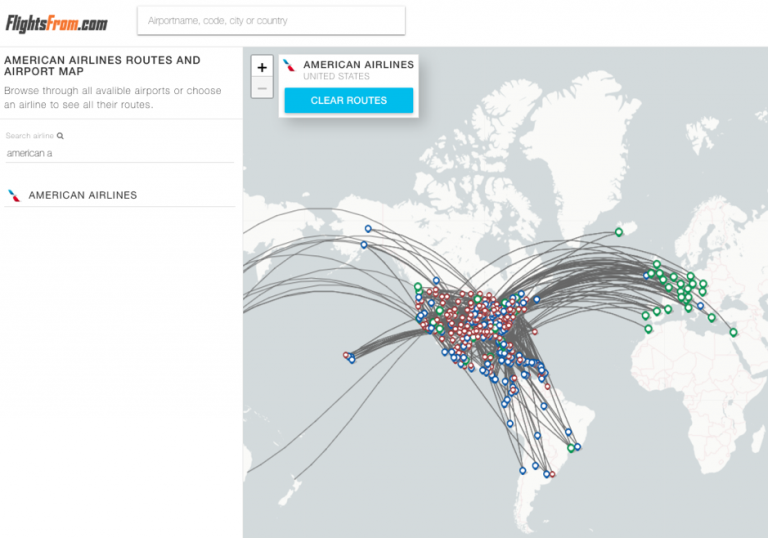
Task: Select the green airport marker in Iceland
Action: tap(619, 232)
